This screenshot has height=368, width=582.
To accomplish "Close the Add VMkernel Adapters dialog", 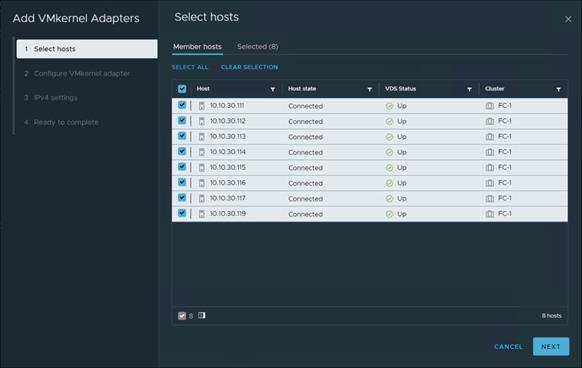I will pos(568,19).
